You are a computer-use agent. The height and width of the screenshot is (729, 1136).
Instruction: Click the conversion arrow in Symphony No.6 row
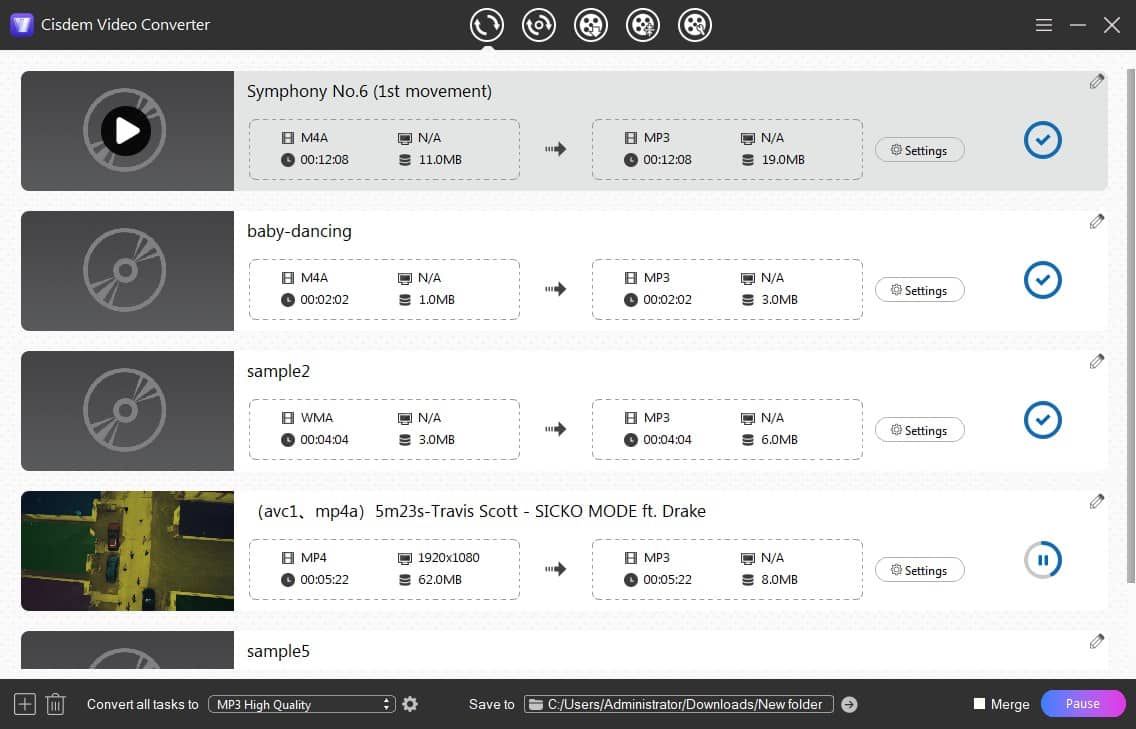pyautogui.click(x=556, y=149)
